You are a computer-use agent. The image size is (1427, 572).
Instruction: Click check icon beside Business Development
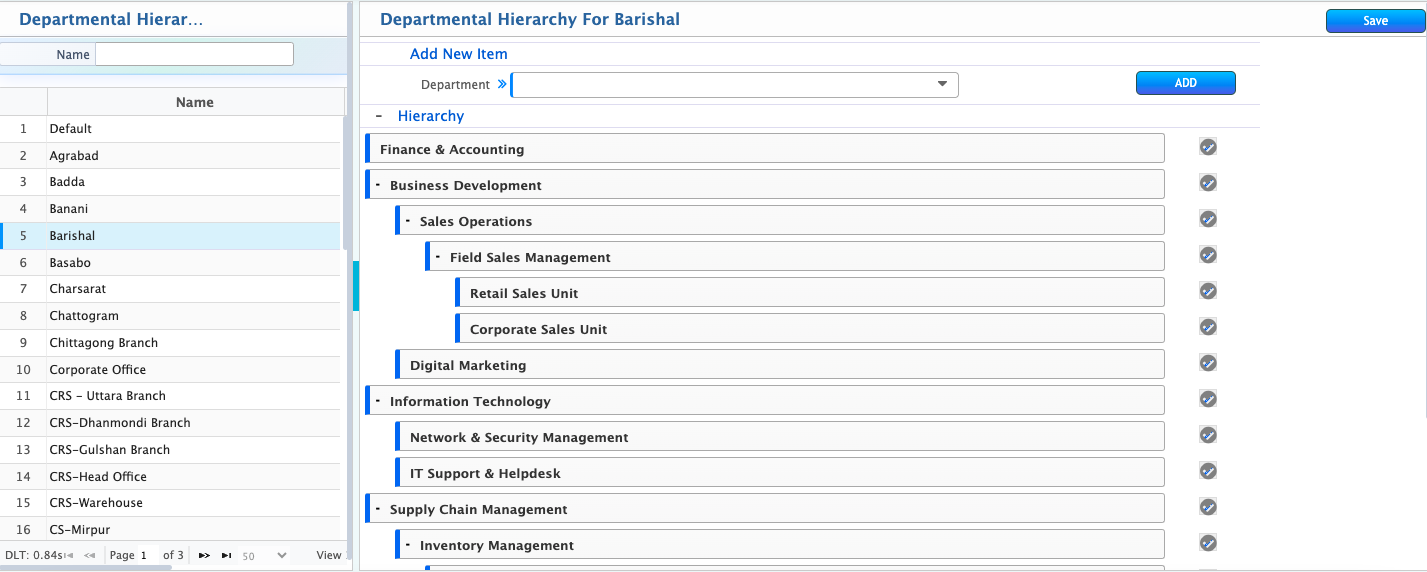pos(1208,183)
